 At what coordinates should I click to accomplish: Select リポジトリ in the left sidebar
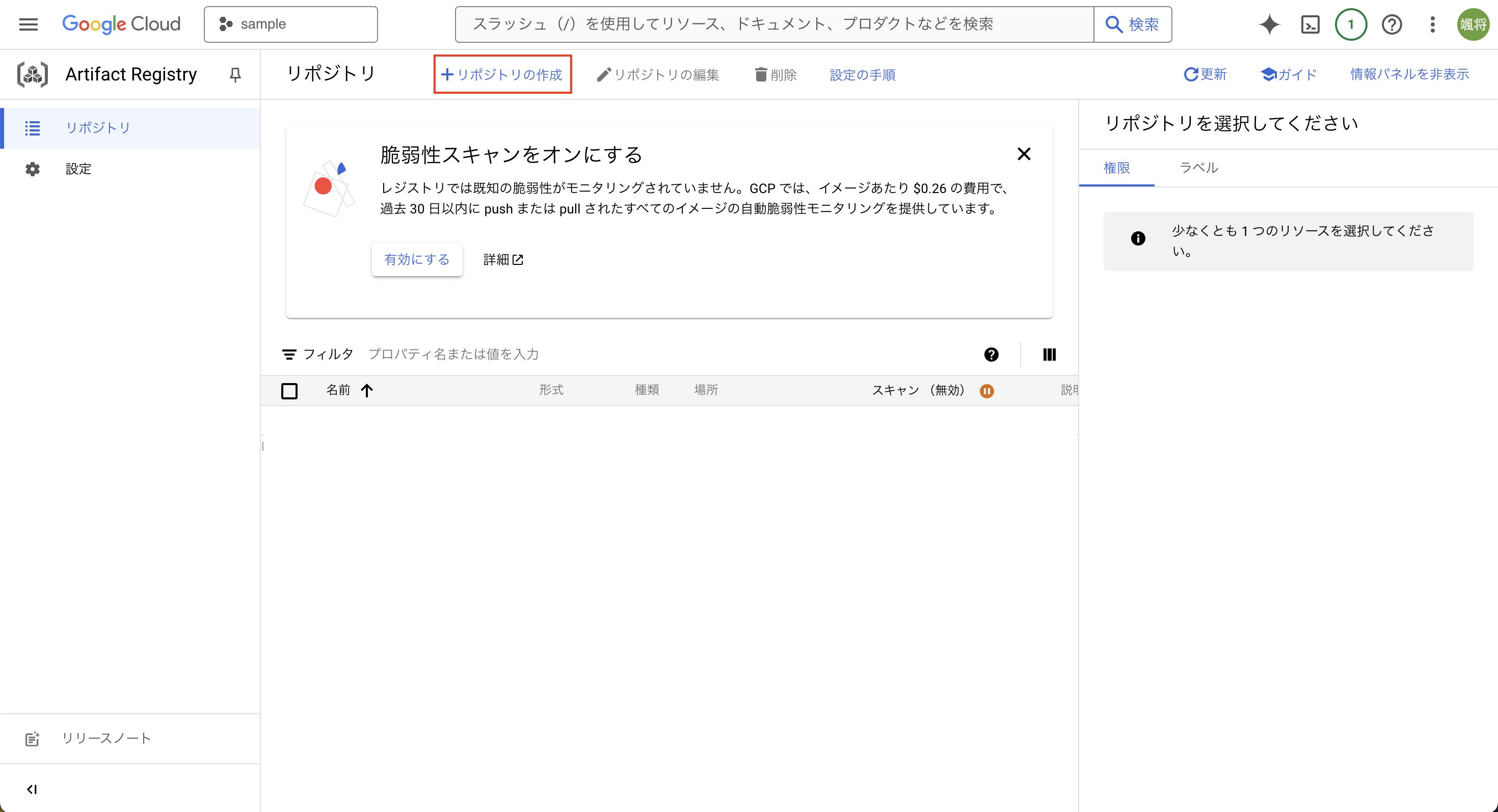coord(130,128)
